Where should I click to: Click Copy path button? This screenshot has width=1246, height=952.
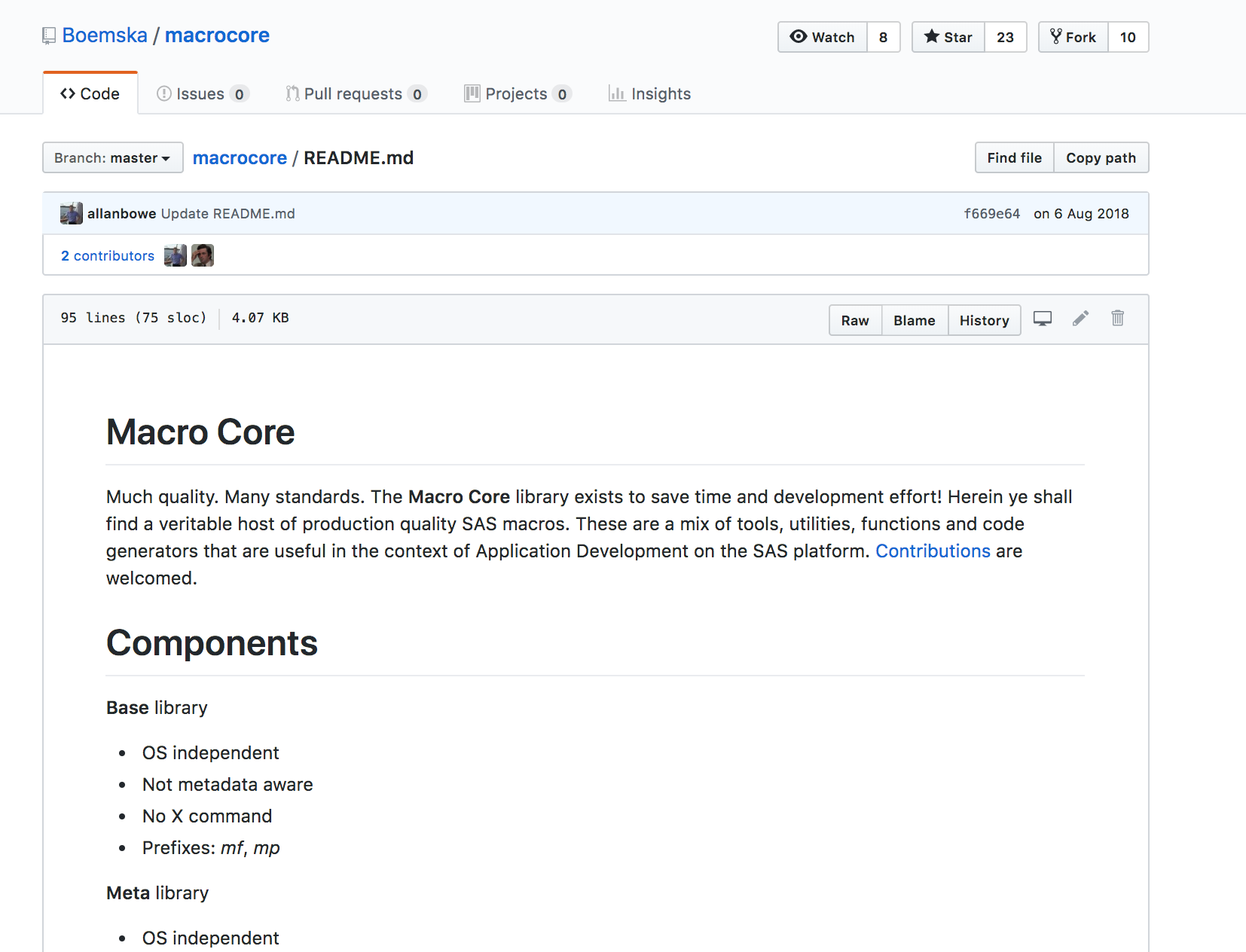[x=1101, y=157]
